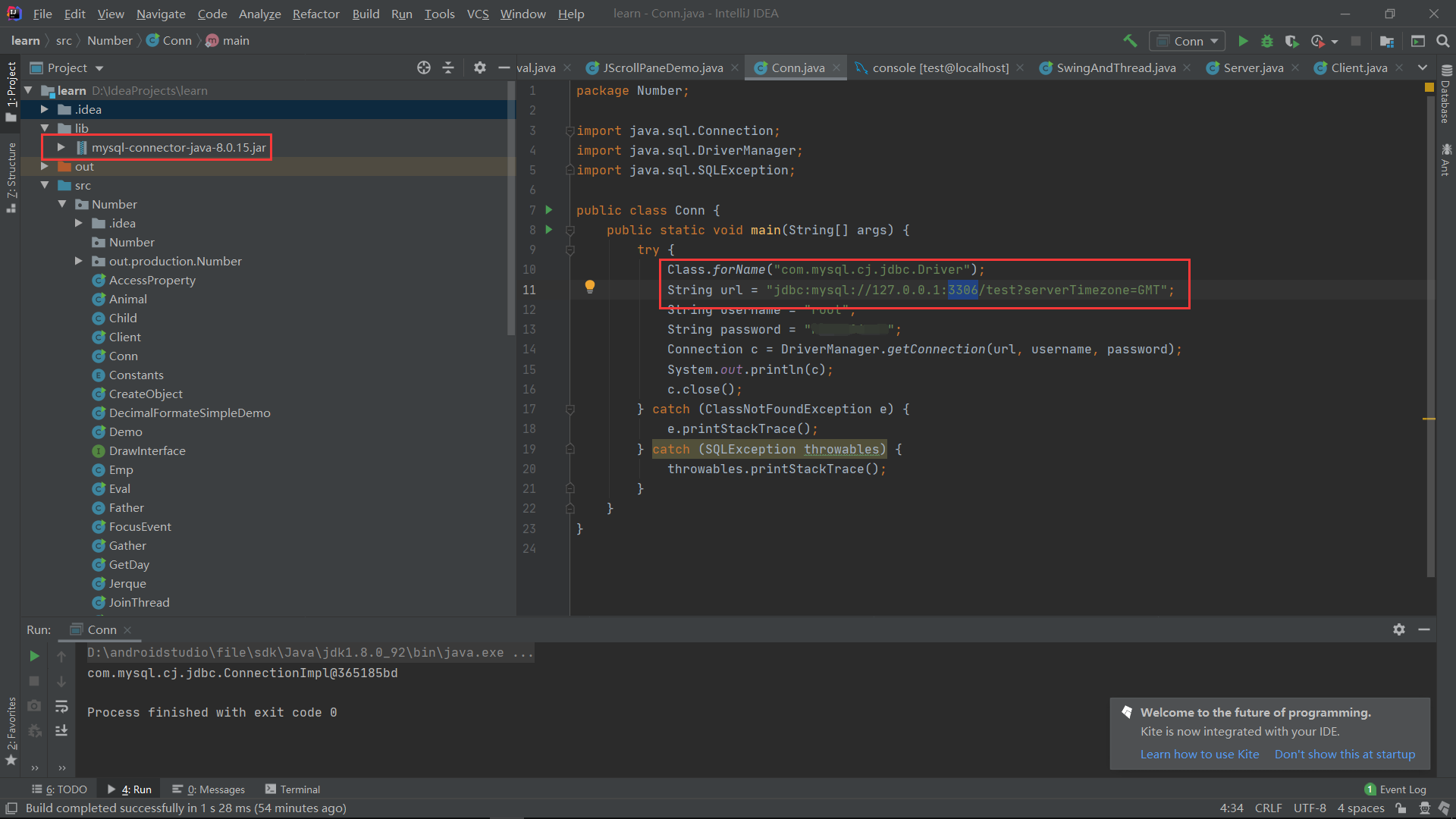Click the gutter run arrow beside main method
This screenshot has height=819, width=1456.
[549, 230]
